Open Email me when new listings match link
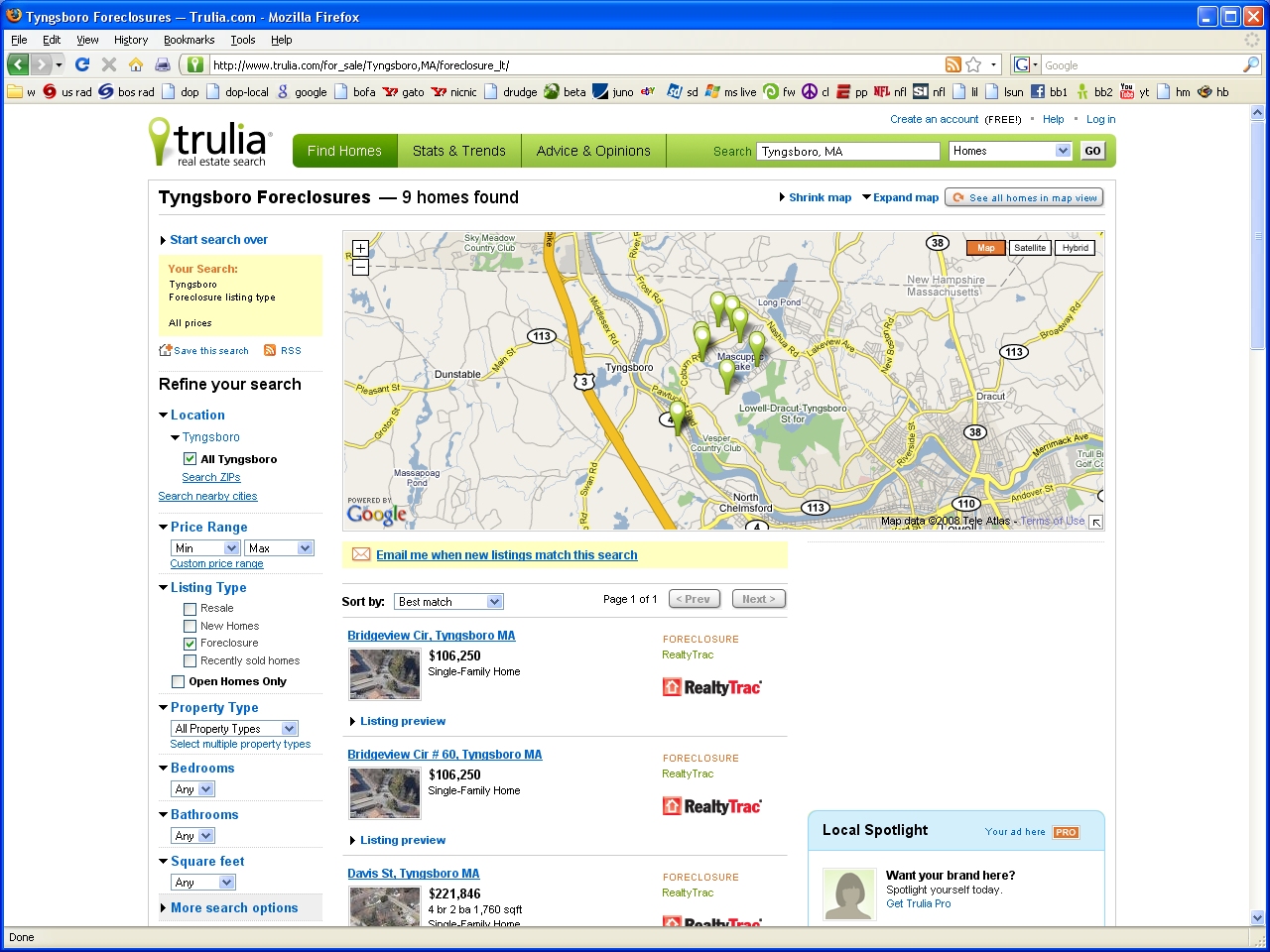Image resolution: width=1270 pixels, height=952 pixels. (x=506, y=555)
